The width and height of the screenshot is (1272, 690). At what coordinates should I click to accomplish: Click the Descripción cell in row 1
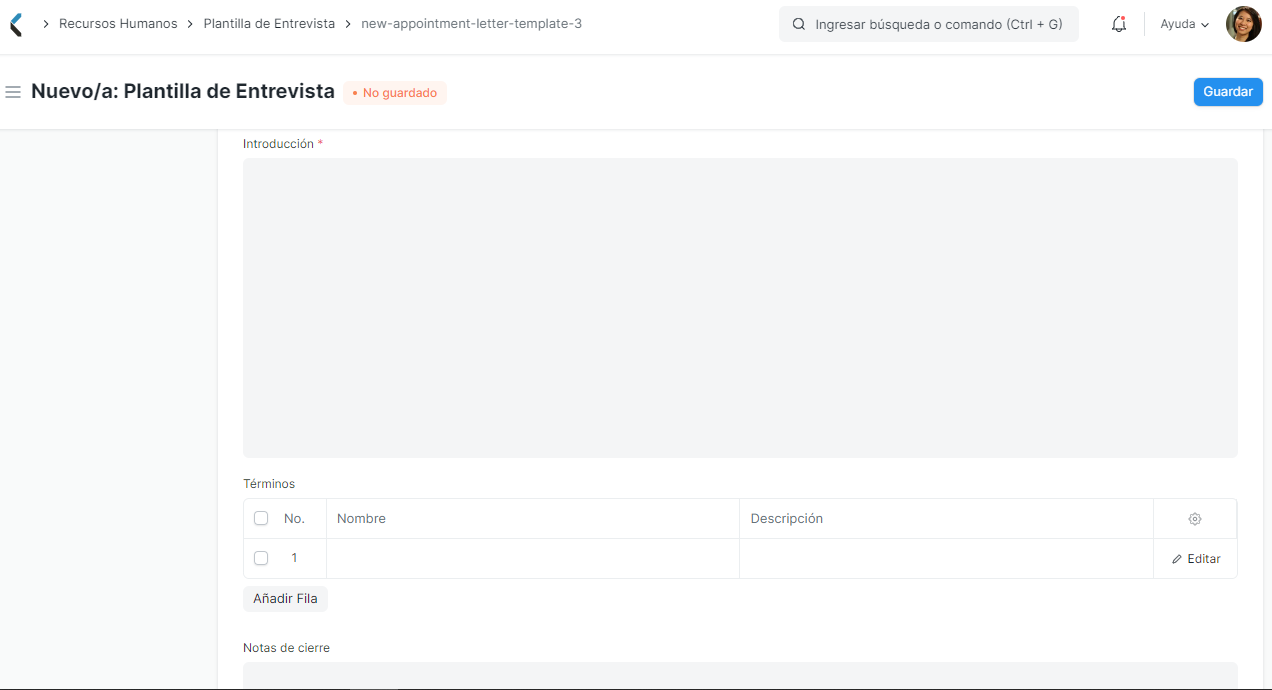tap(946, 559)
